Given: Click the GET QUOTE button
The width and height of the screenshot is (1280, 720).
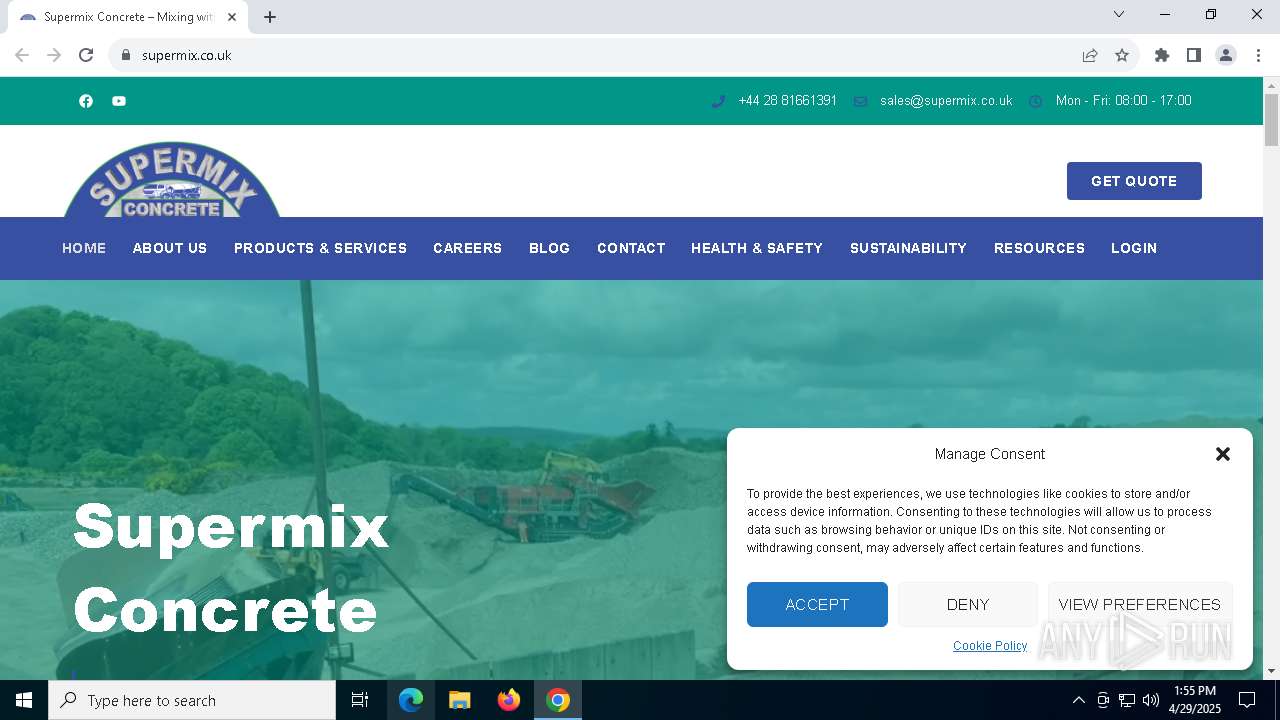Looking at the screenshot, I should [1134, 181].
